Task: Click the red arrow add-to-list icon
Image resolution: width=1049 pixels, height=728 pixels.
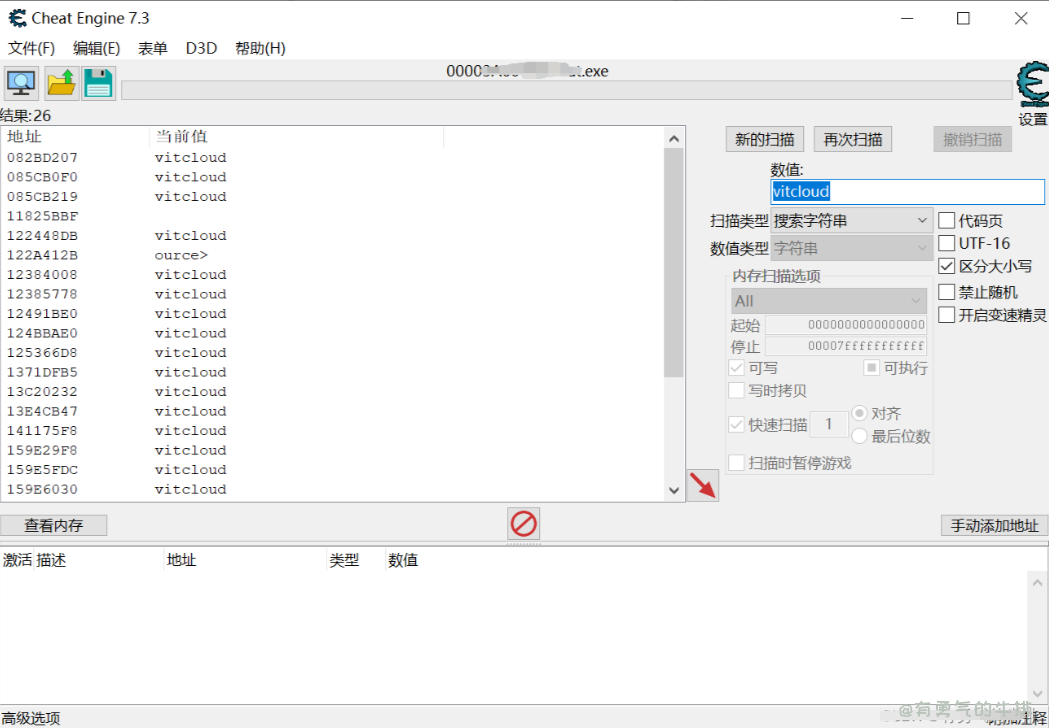Action: click(703, 486)
